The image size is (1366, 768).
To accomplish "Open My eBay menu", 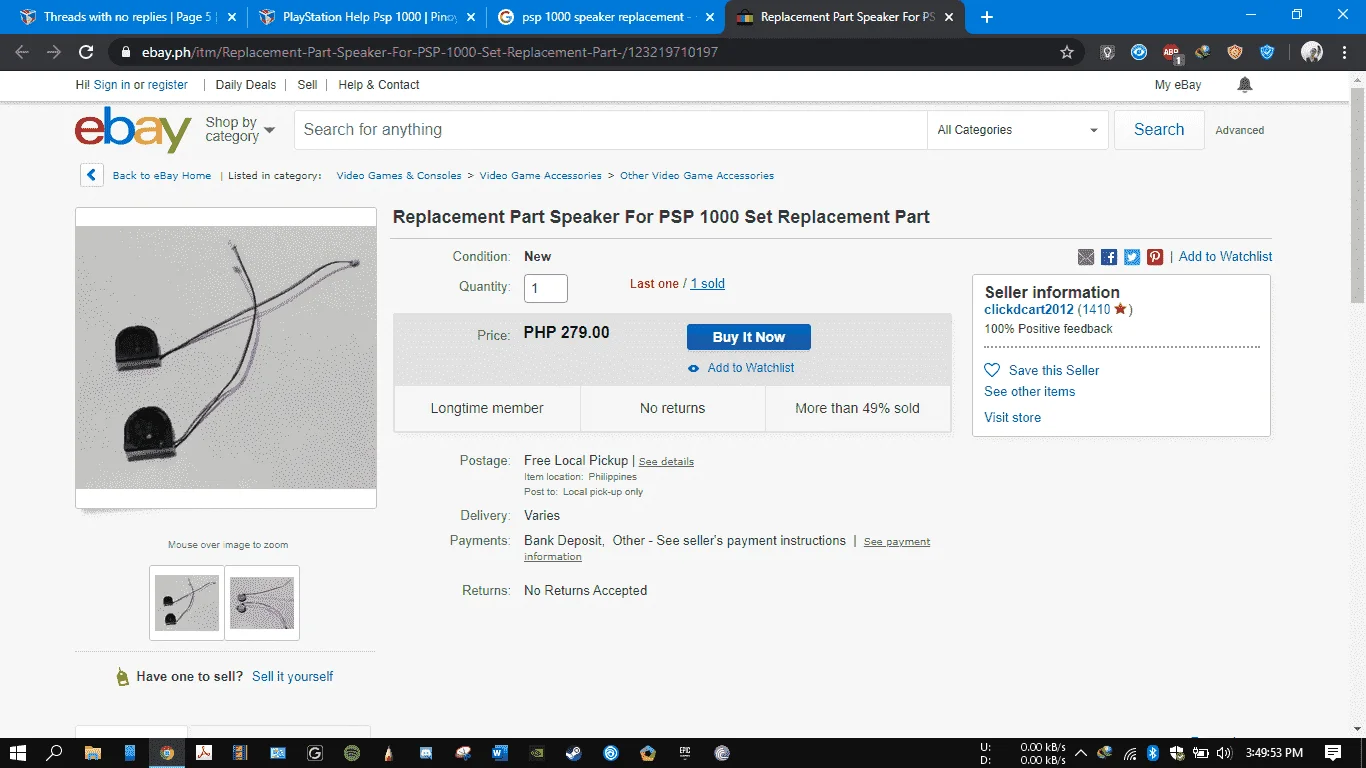I will click(x=1178, y=85).
